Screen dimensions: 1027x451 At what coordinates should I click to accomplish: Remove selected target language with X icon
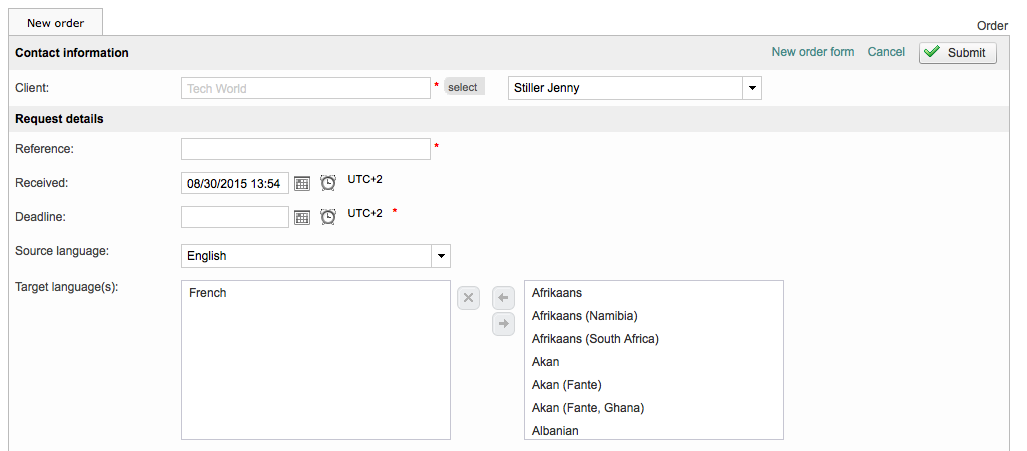469,297
